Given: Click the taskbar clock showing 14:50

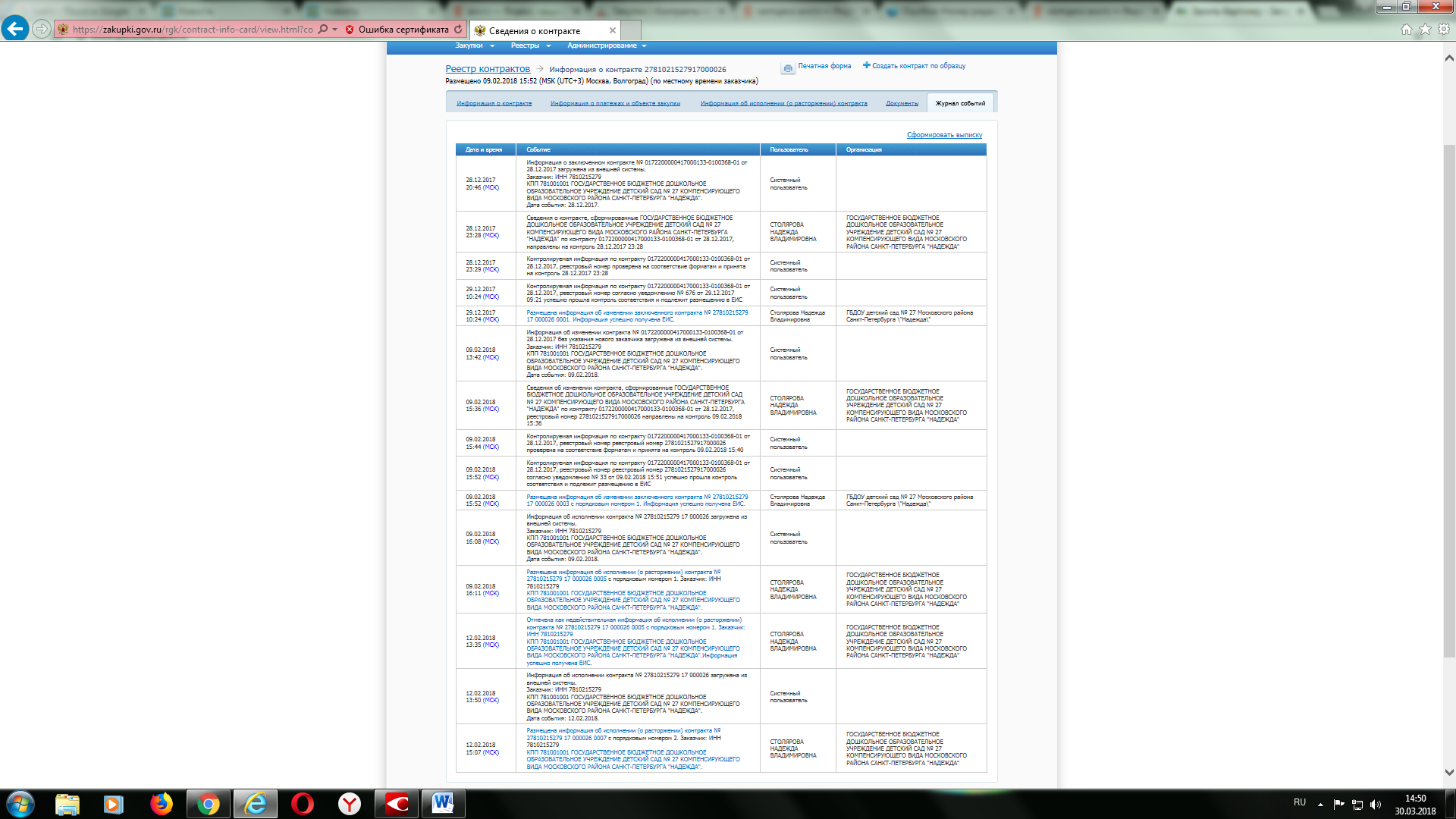Looking at the screenshot, I should pyautogui.click(x=1415, y=804).
